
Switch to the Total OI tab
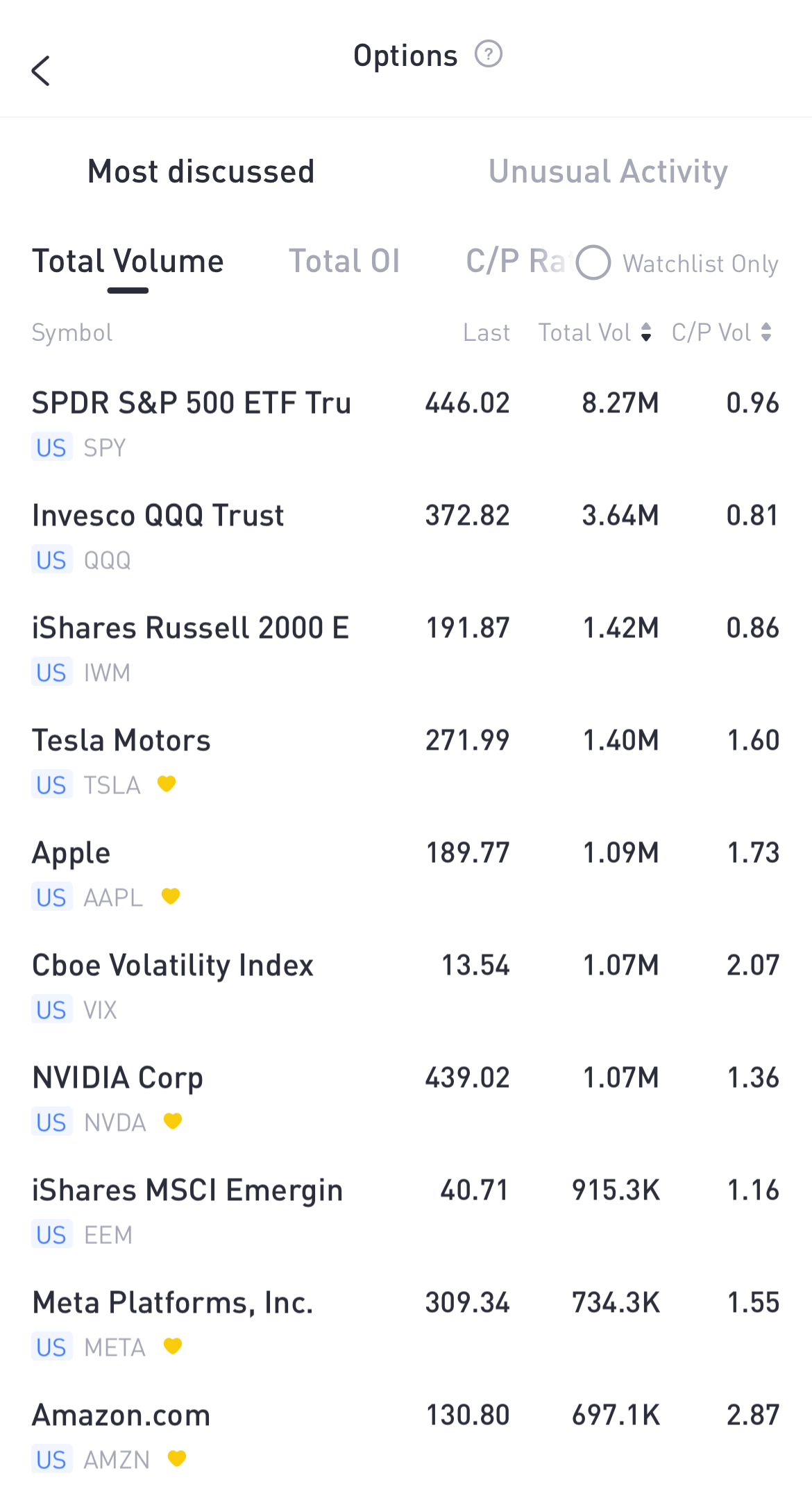(x=344, y=262)
